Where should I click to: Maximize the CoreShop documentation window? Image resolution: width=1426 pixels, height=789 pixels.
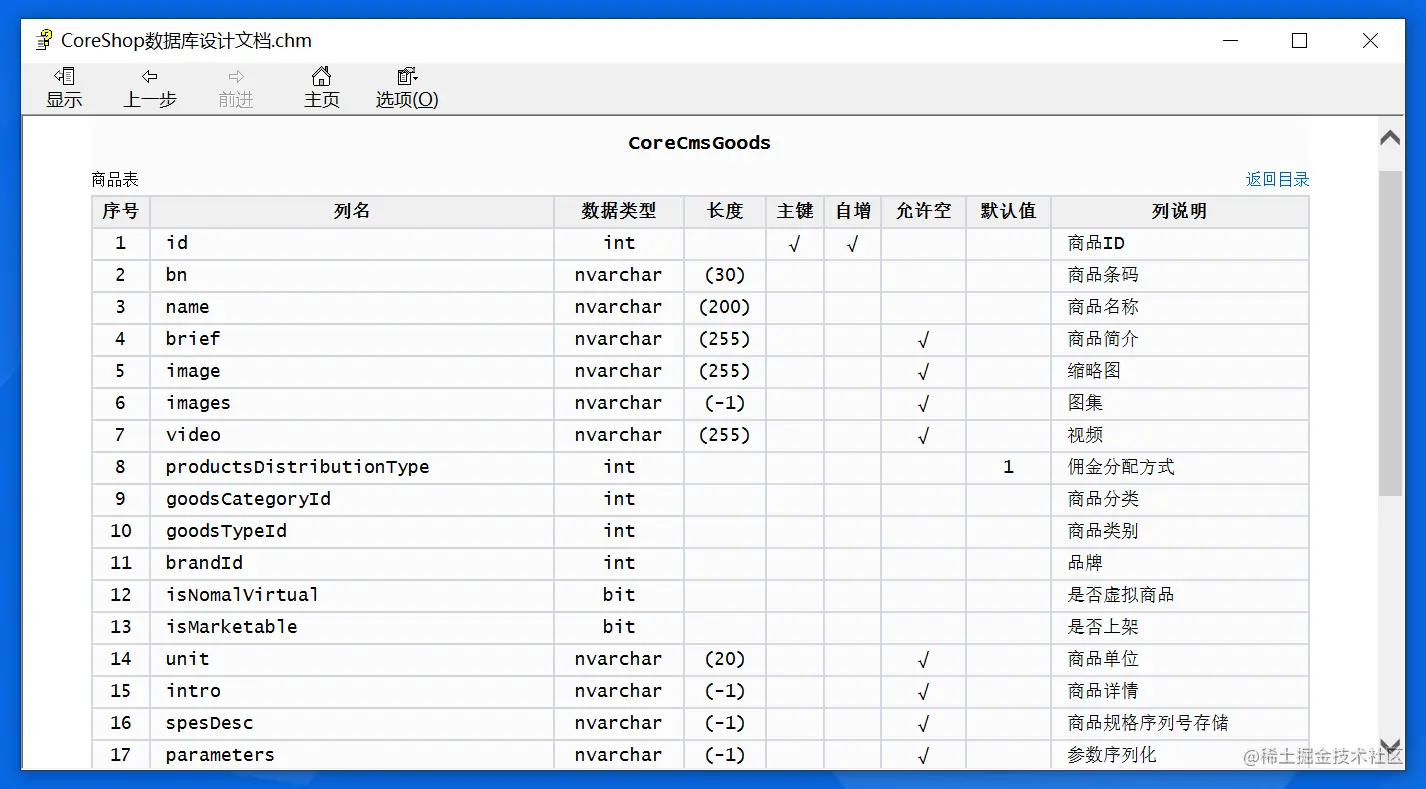[1299, 41]
